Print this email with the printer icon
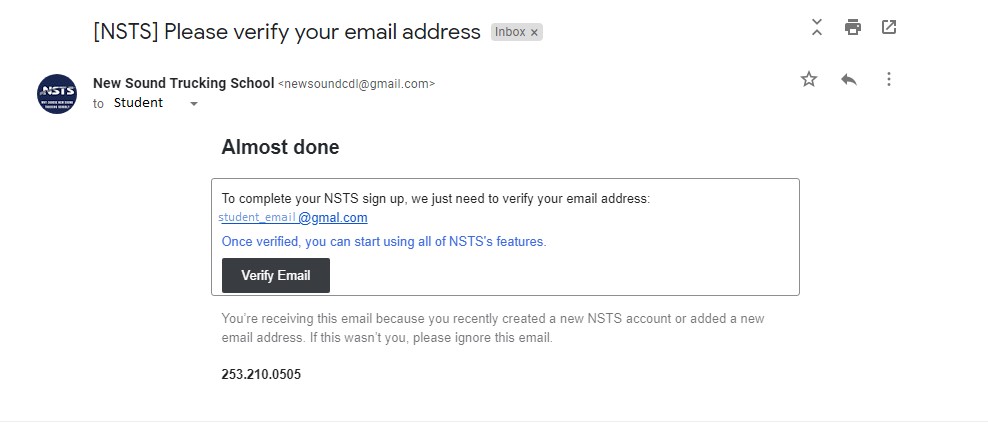This screenshot has height=430, width=988. (853, 27)
